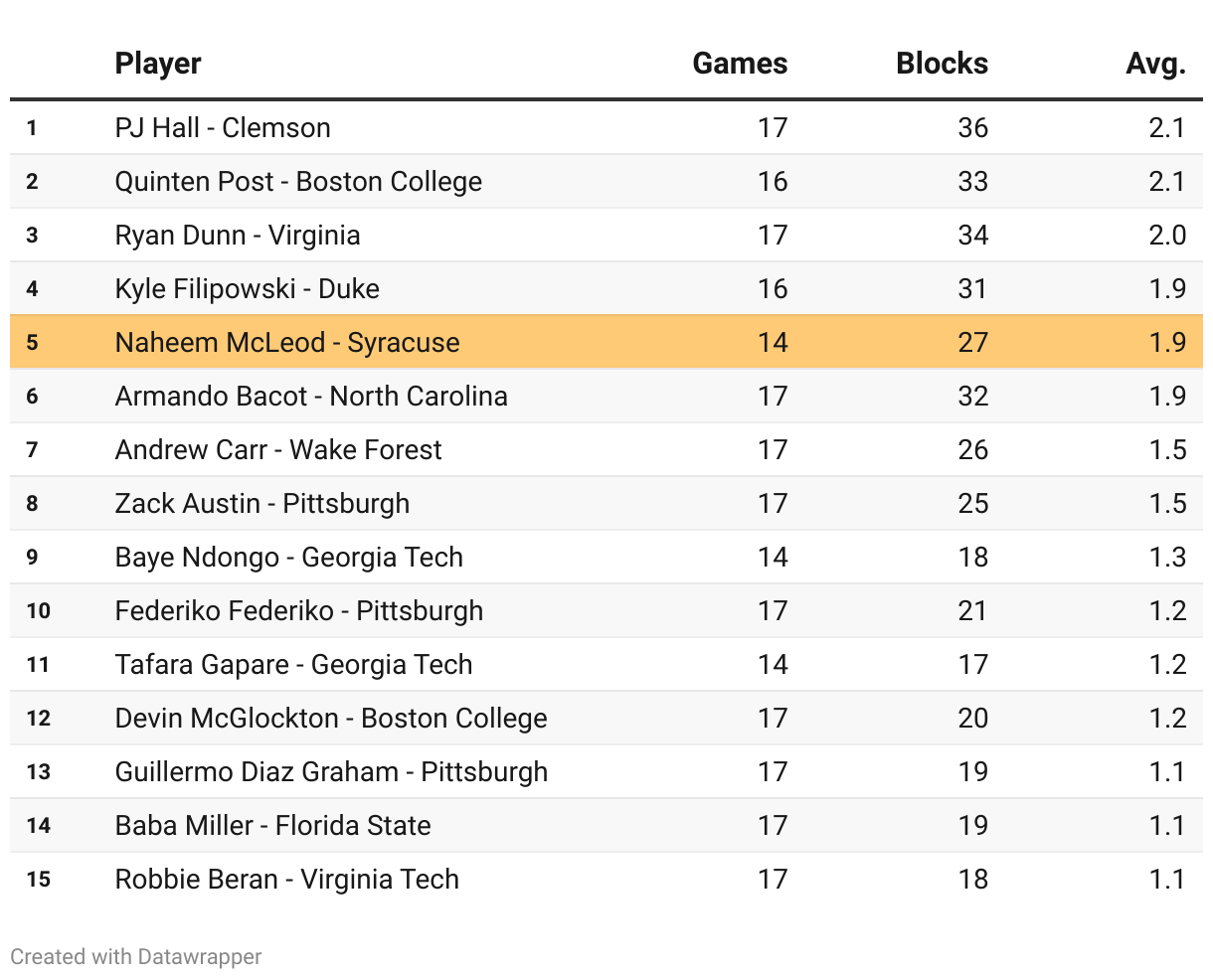
Task: Select Guillermo Diaz Graham - Pittsburgh row
Action: (331, 772)
